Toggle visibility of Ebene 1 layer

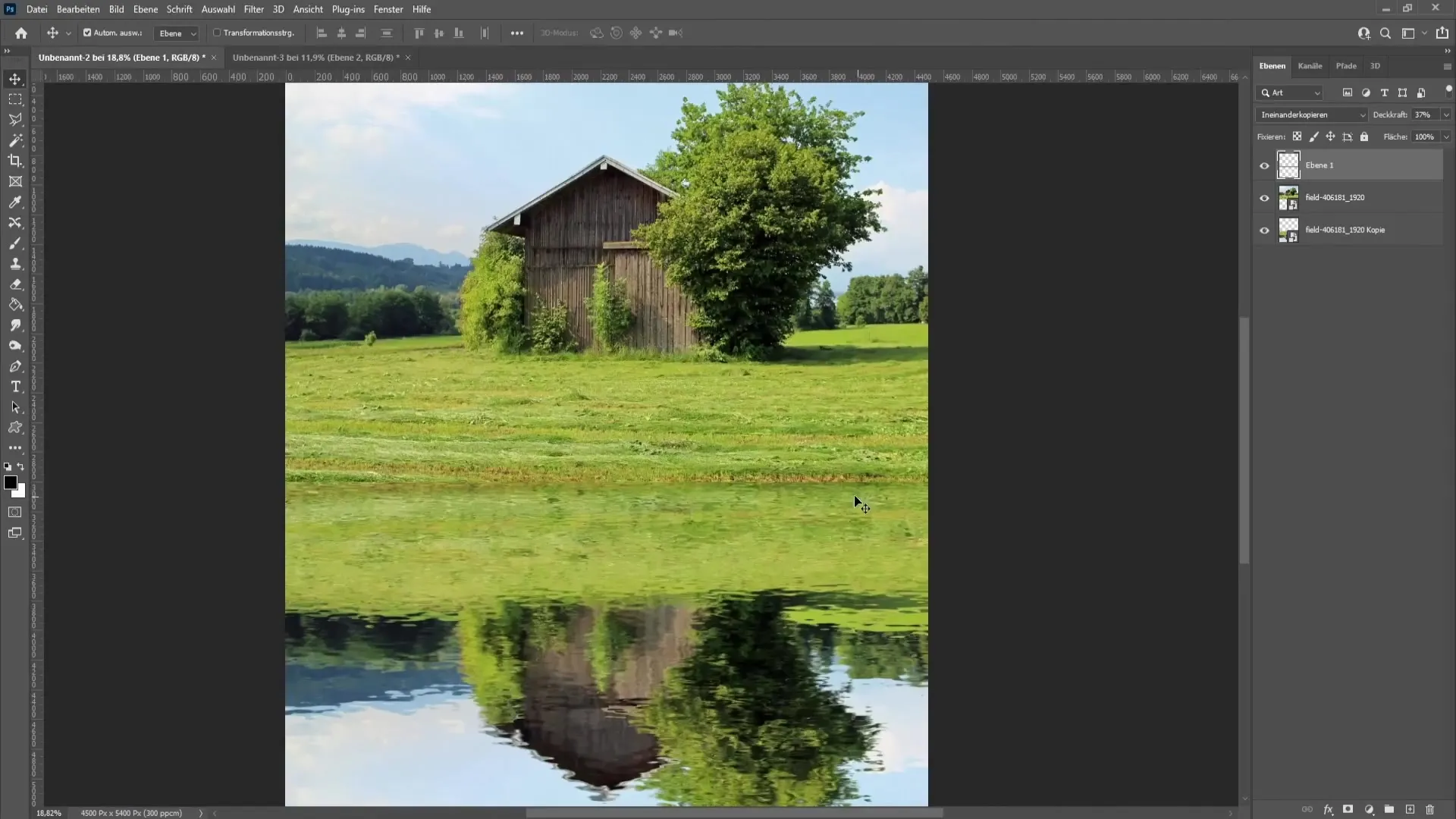[x=1263, y=164]
